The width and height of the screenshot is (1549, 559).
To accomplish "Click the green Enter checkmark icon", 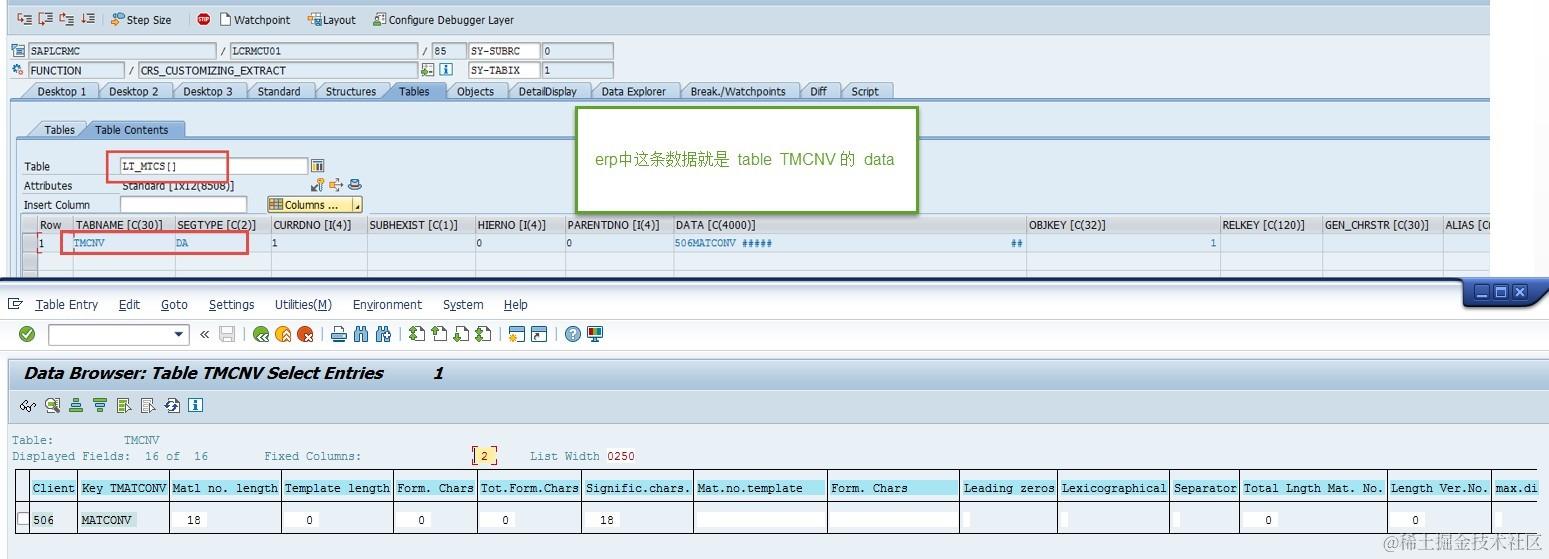I will (27, 334).
